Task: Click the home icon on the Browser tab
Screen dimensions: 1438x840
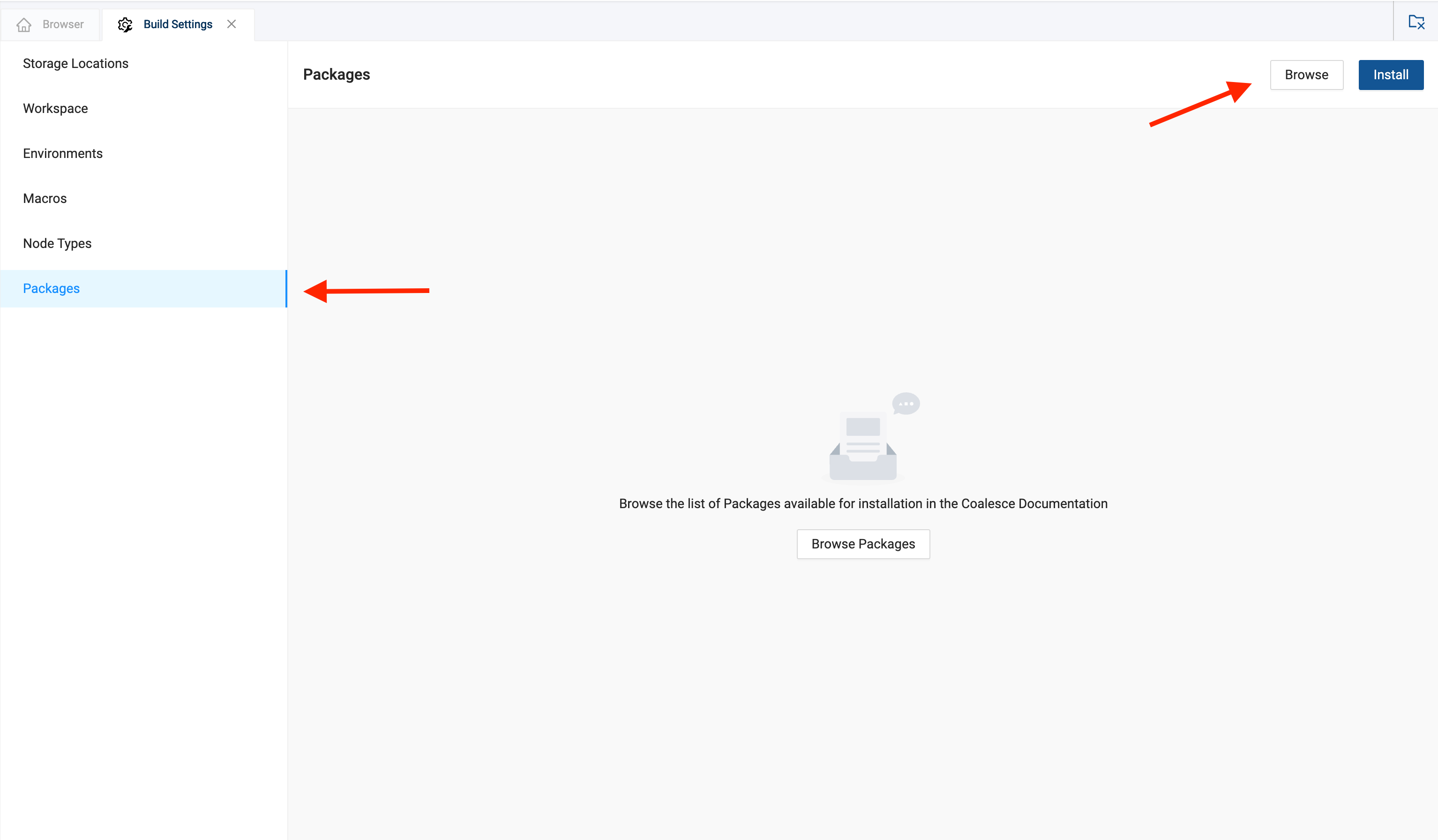Action: point(24,24)
